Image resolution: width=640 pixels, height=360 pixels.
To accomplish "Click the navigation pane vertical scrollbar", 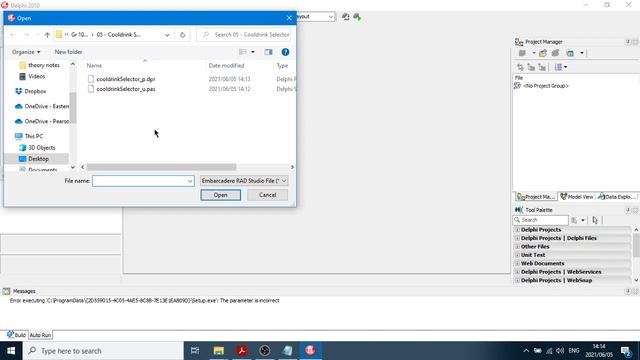I will [73, 108].
